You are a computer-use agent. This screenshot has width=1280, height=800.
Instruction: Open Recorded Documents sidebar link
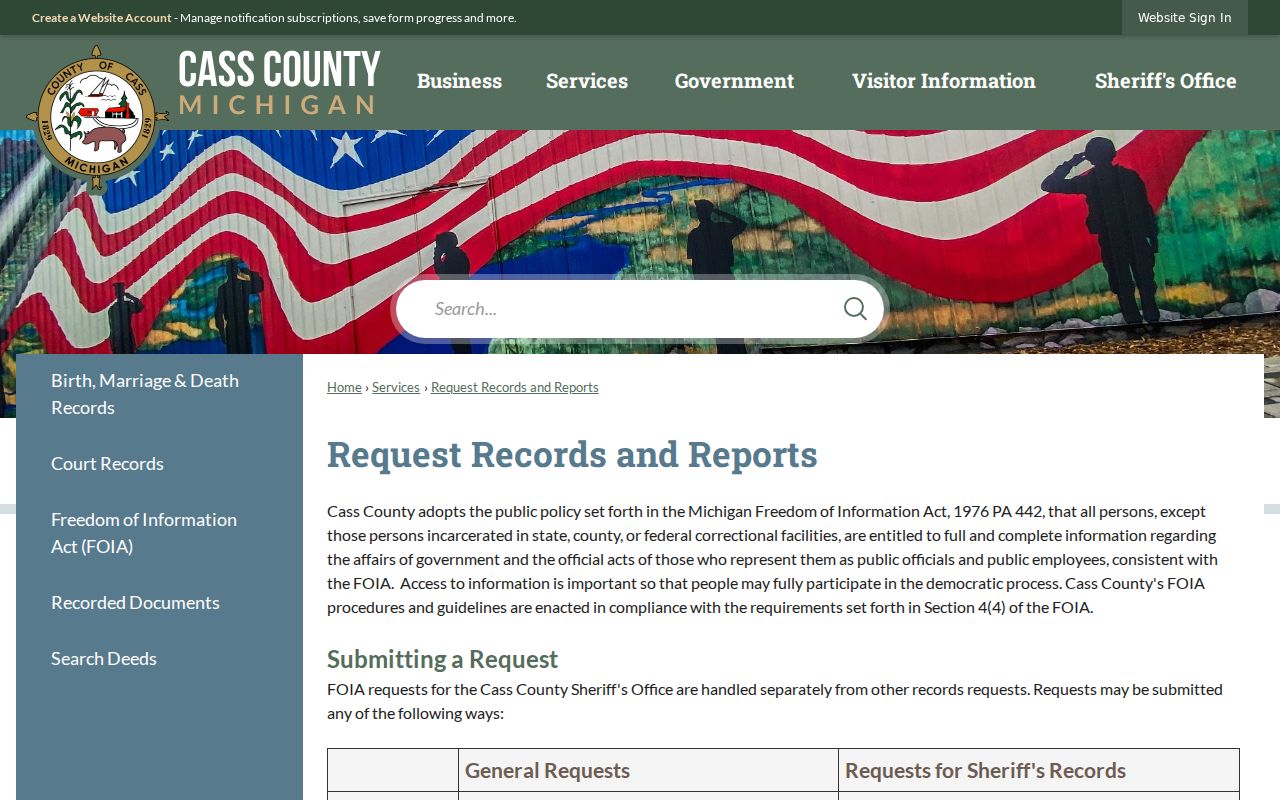(159, 602)
